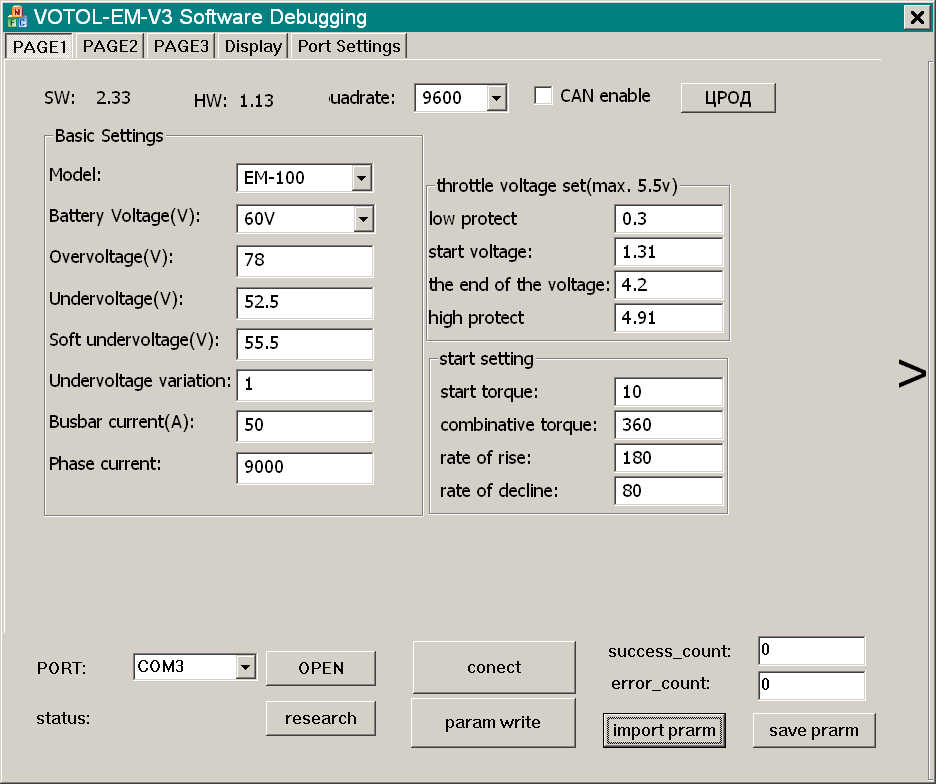Go to the Port Settings tab
The width and height of the screenshot is (936, 784).
(x=349, y=46)
